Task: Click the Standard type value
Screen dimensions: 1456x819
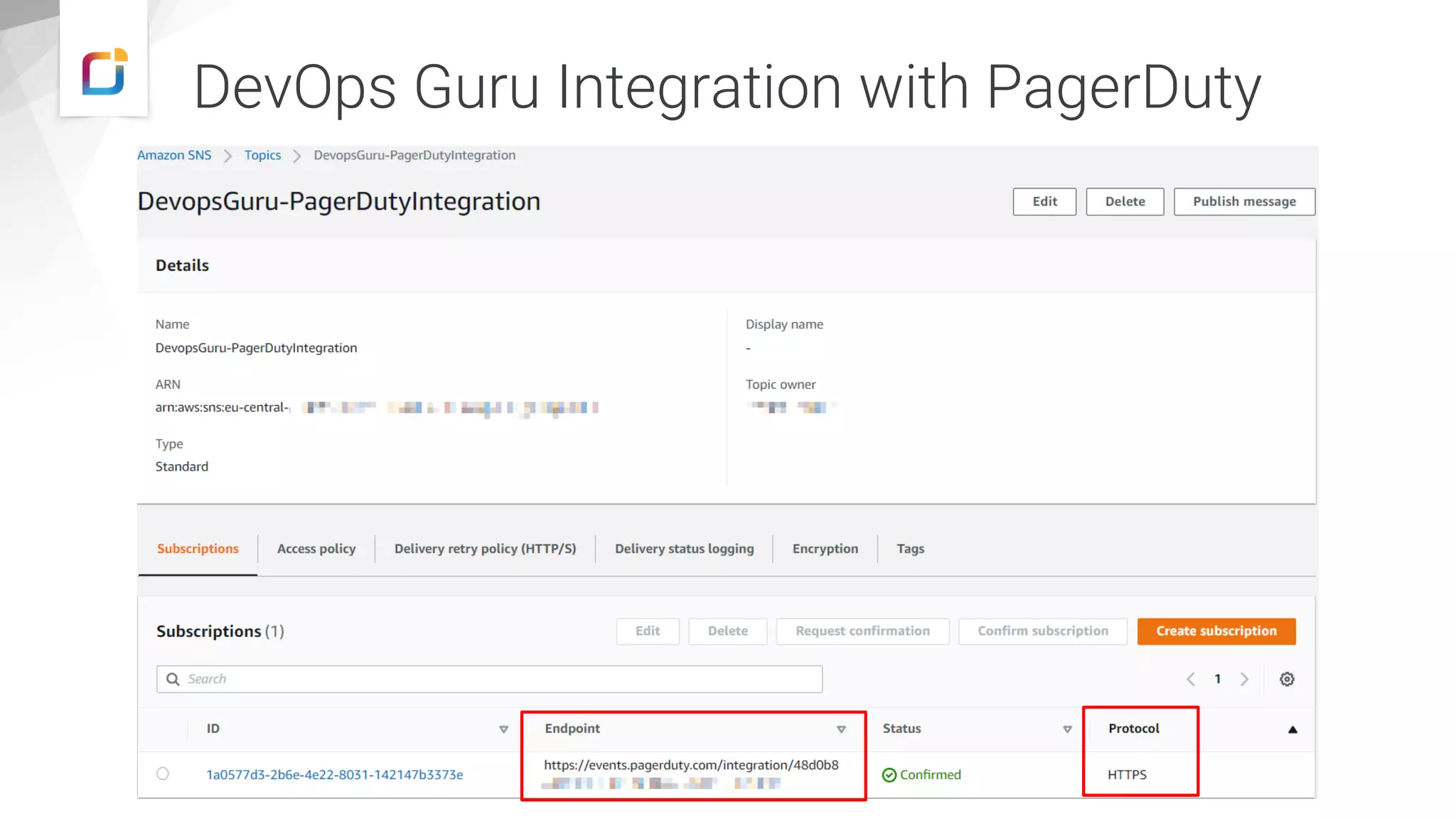Action: (x=182, y=467)
